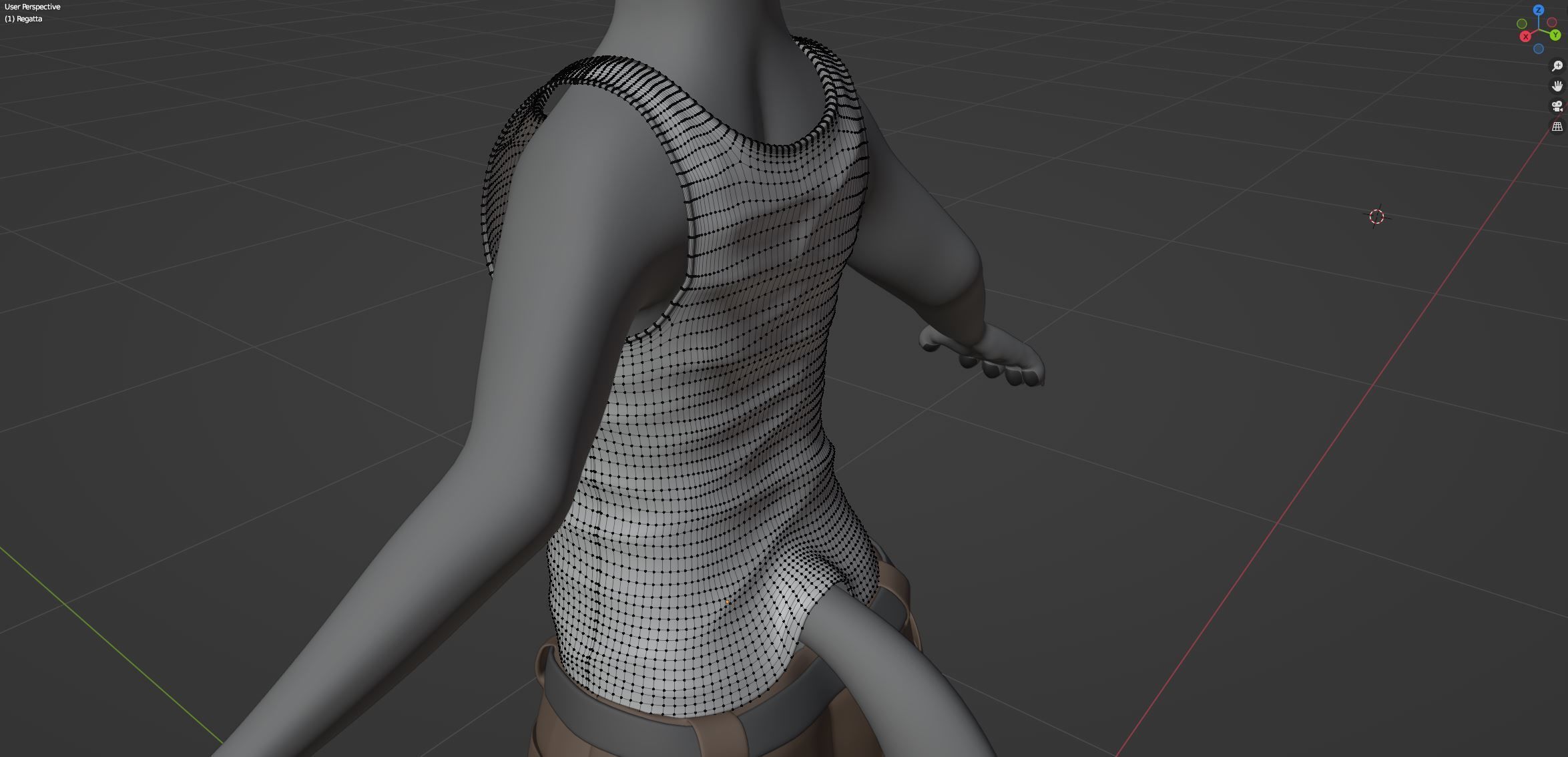Click the 3D cursor crosshair
The width and height of the screenshot is (1568, 757).
pos(1376,216)
